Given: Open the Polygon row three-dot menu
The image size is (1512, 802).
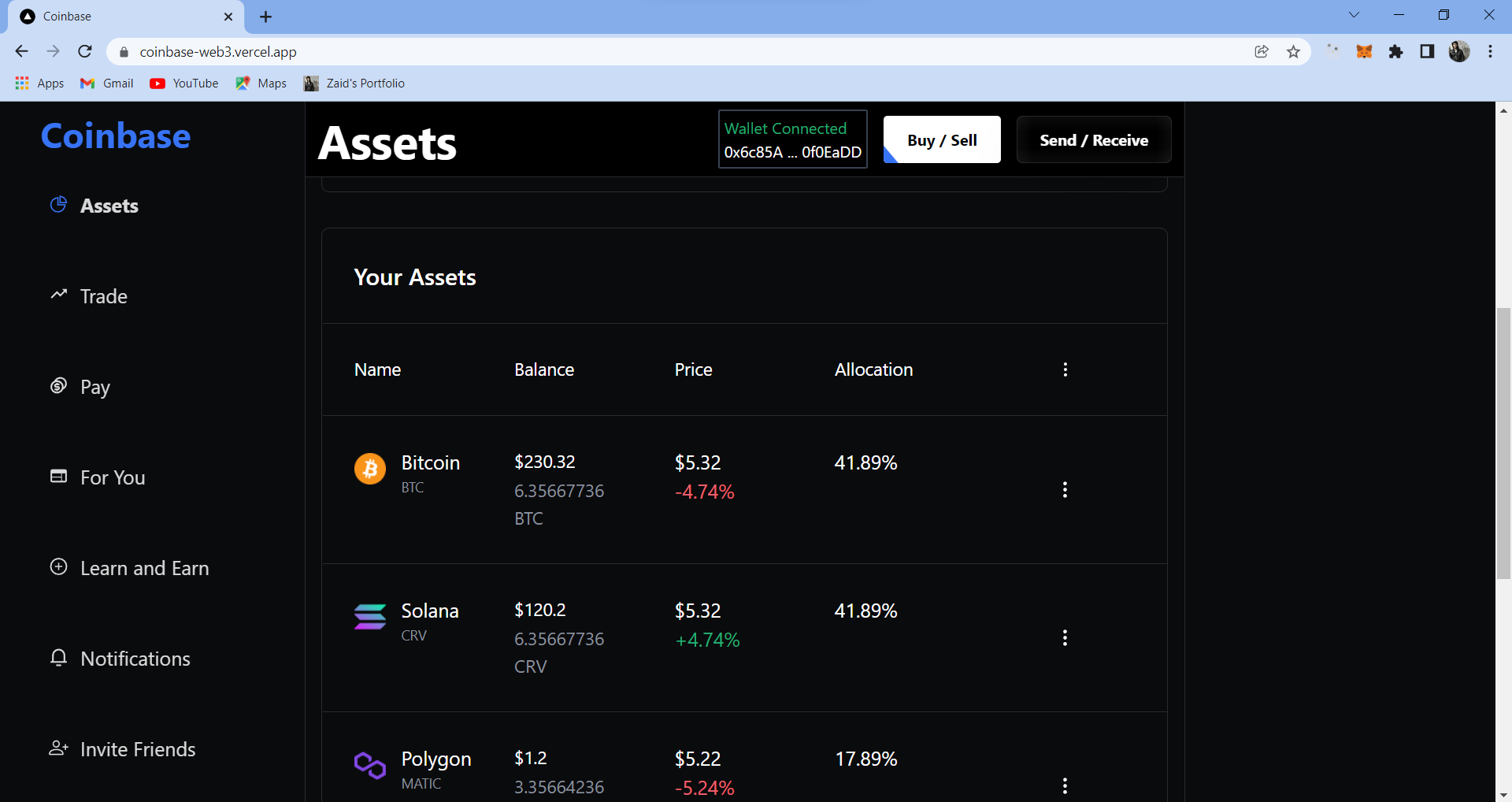Looking at the screenshot, I should point(1065,786).
